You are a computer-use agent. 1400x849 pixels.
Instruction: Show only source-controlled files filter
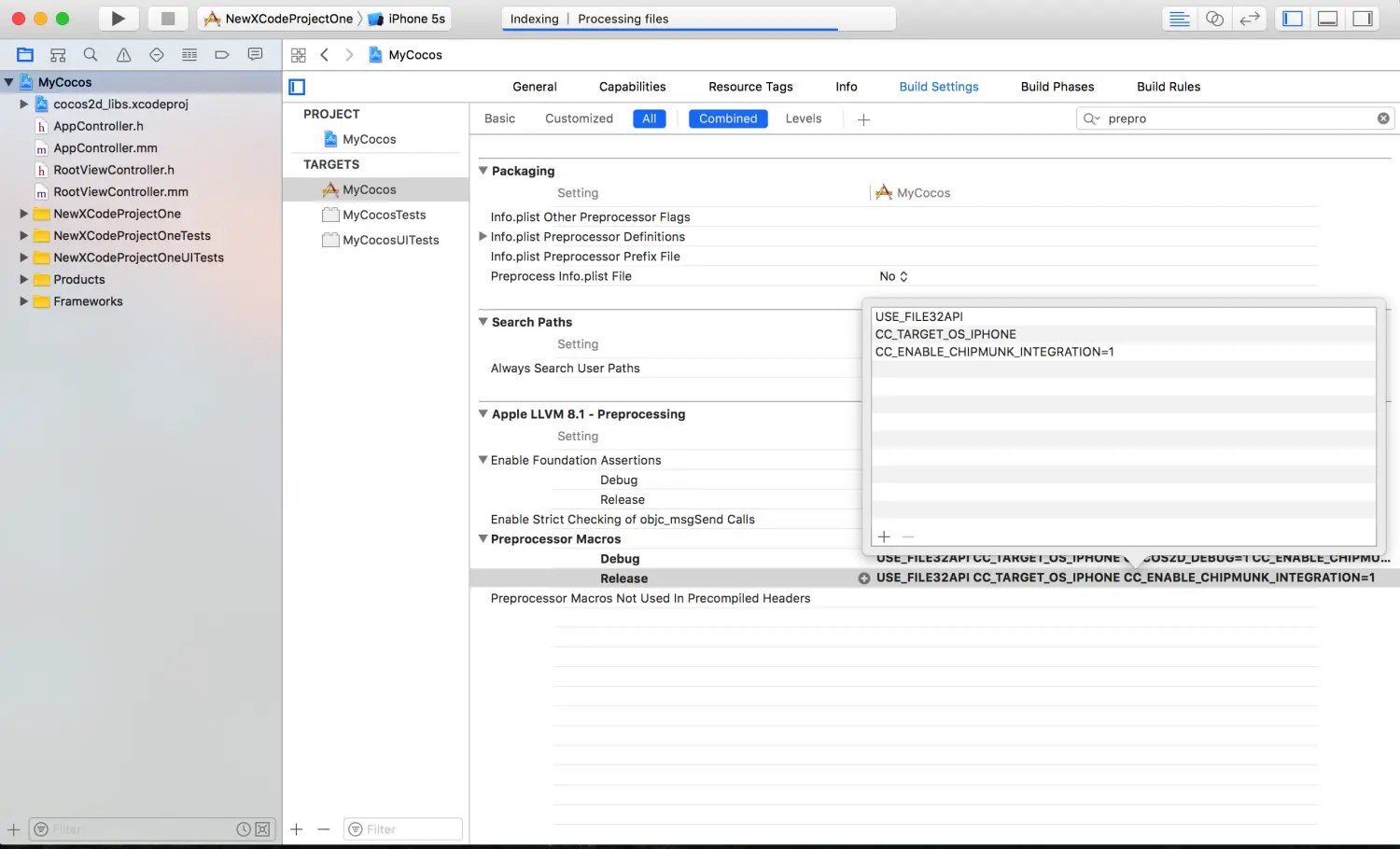tap(262, 828)
